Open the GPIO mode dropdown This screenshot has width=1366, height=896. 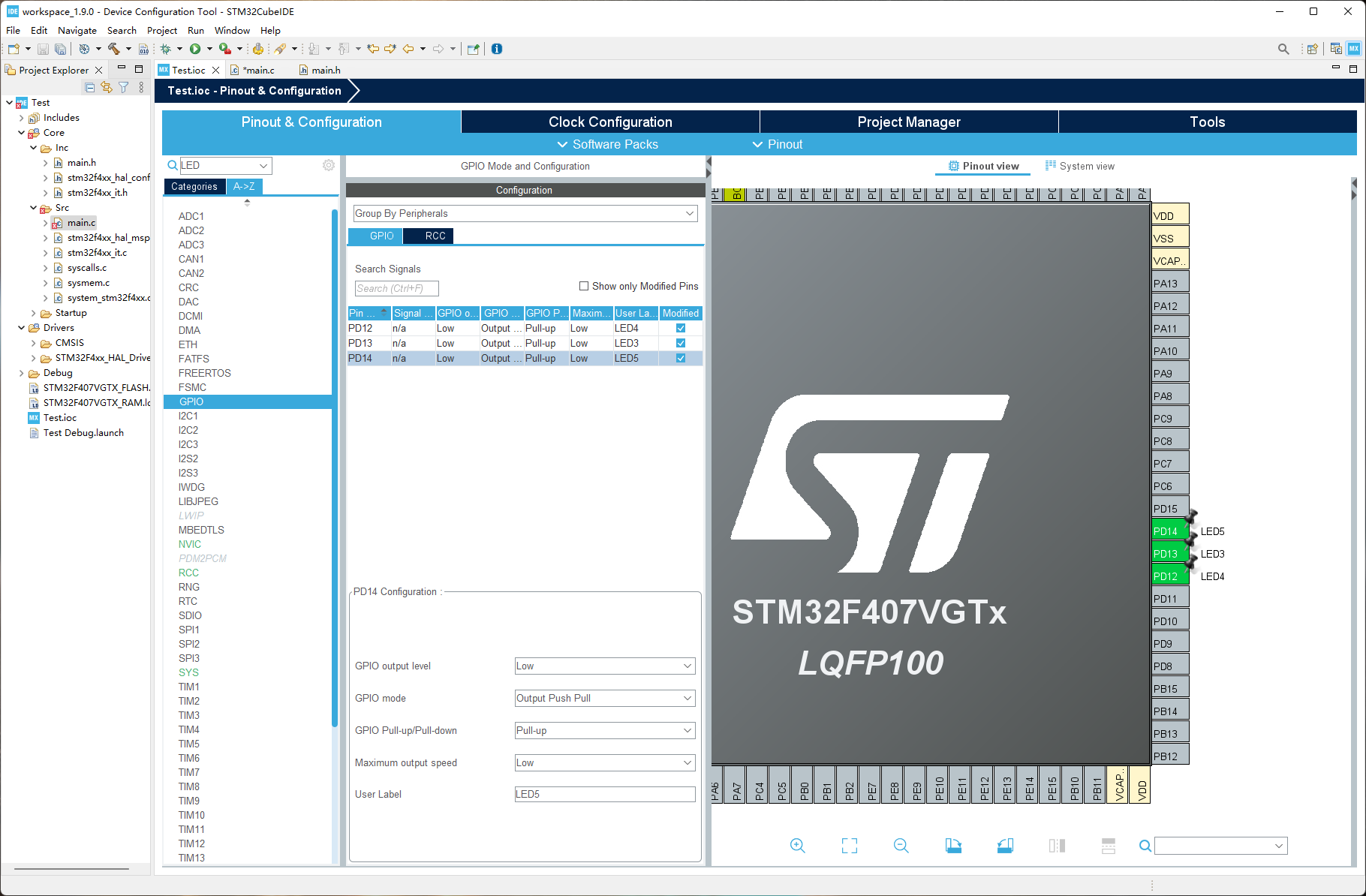coord(604,698)
